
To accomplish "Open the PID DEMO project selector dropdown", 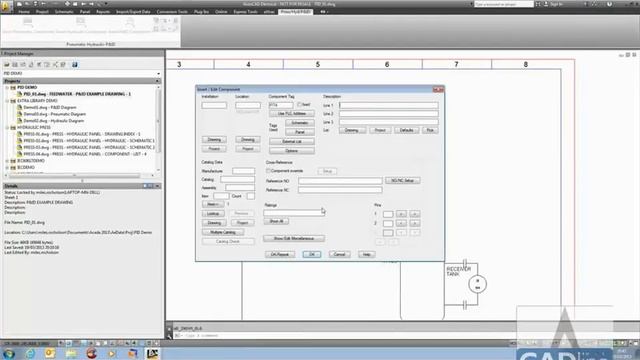I will (x=158, y=73).
